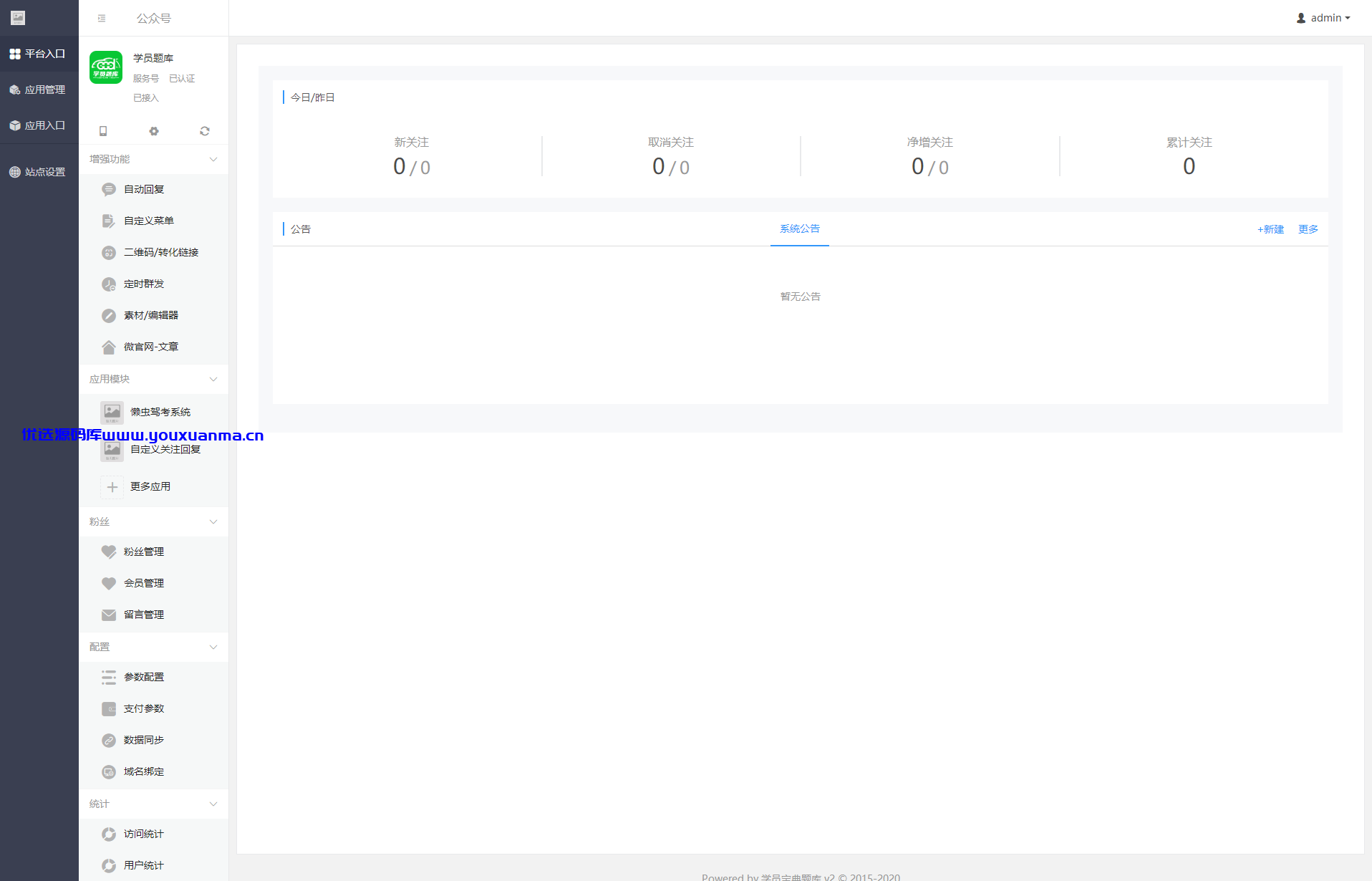The image size is (1372, 881).
Task: Open 定时群发 scheduled broadcast item
Action: [153, 284]
